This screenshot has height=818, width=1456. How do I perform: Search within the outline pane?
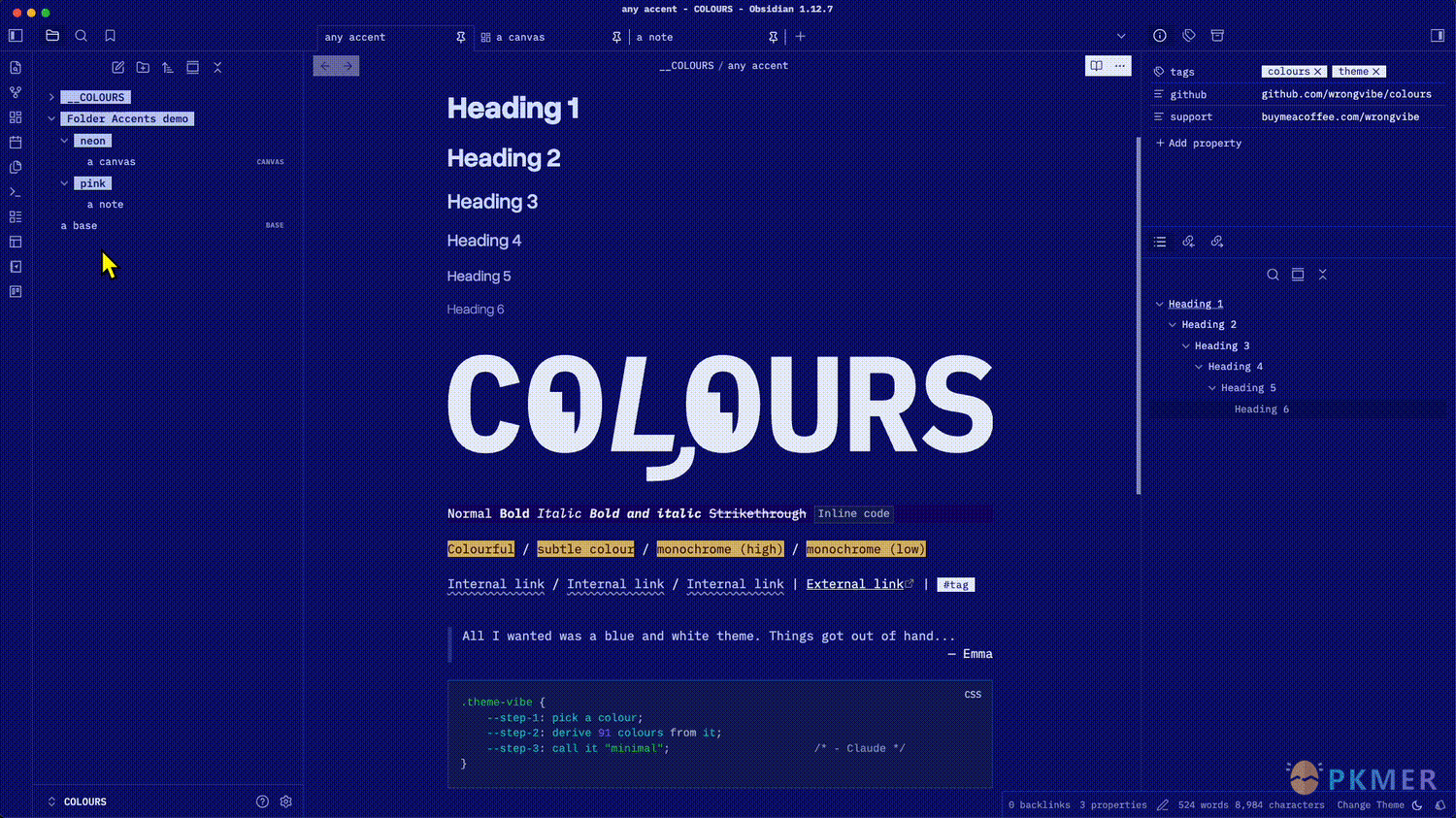[1273, 275]
